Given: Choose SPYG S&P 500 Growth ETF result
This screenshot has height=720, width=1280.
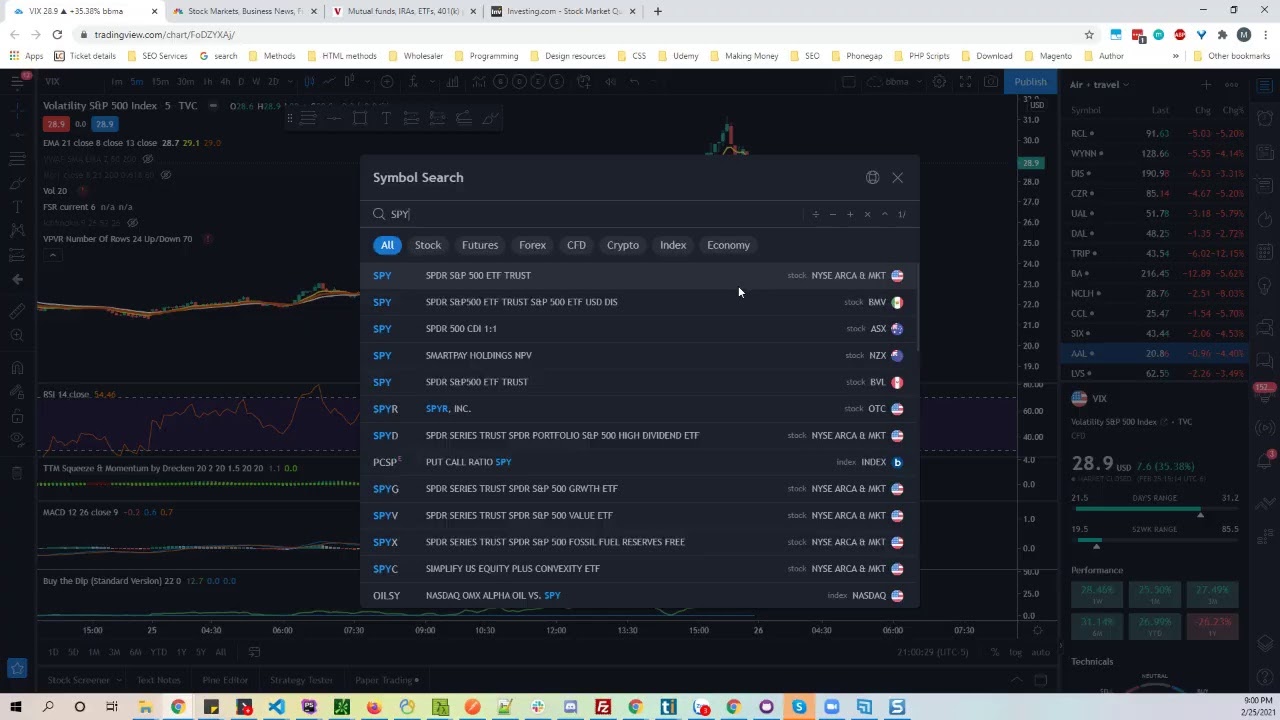Looking at the screenshot, I should 638,488.
